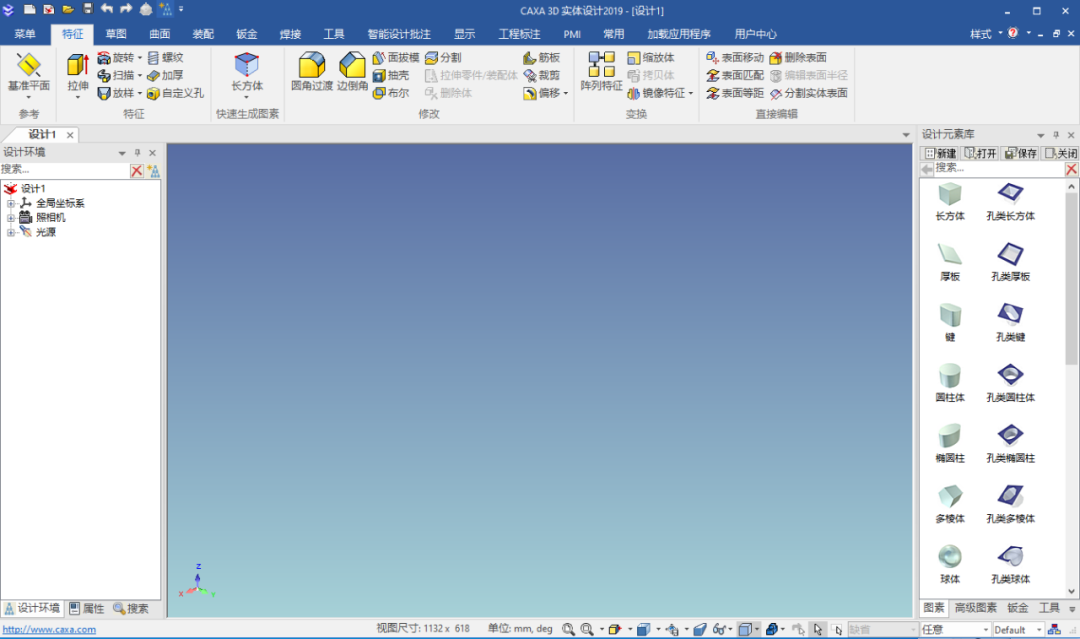Click the Save icon in quick access toolbar
Image resolution: width=1080 pixels, height=639 pixels.
tap(87, 9)
